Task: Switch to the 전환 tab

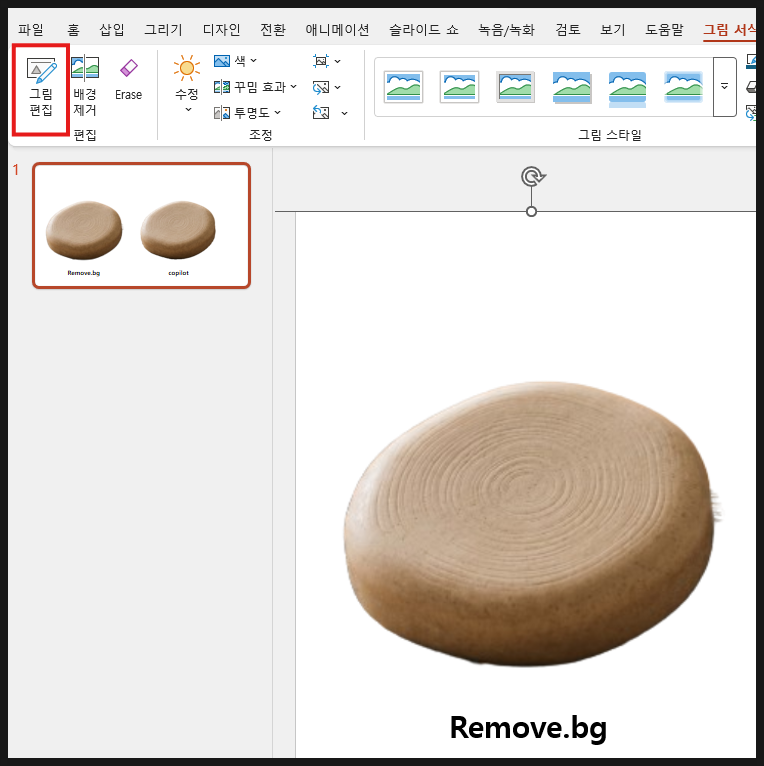Action: pos(273,30)
